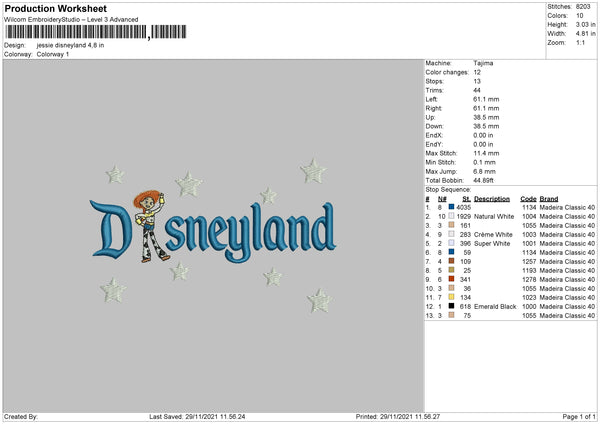Click the Colors value 10
600x424 pixels.
click(x=579, y=16)
